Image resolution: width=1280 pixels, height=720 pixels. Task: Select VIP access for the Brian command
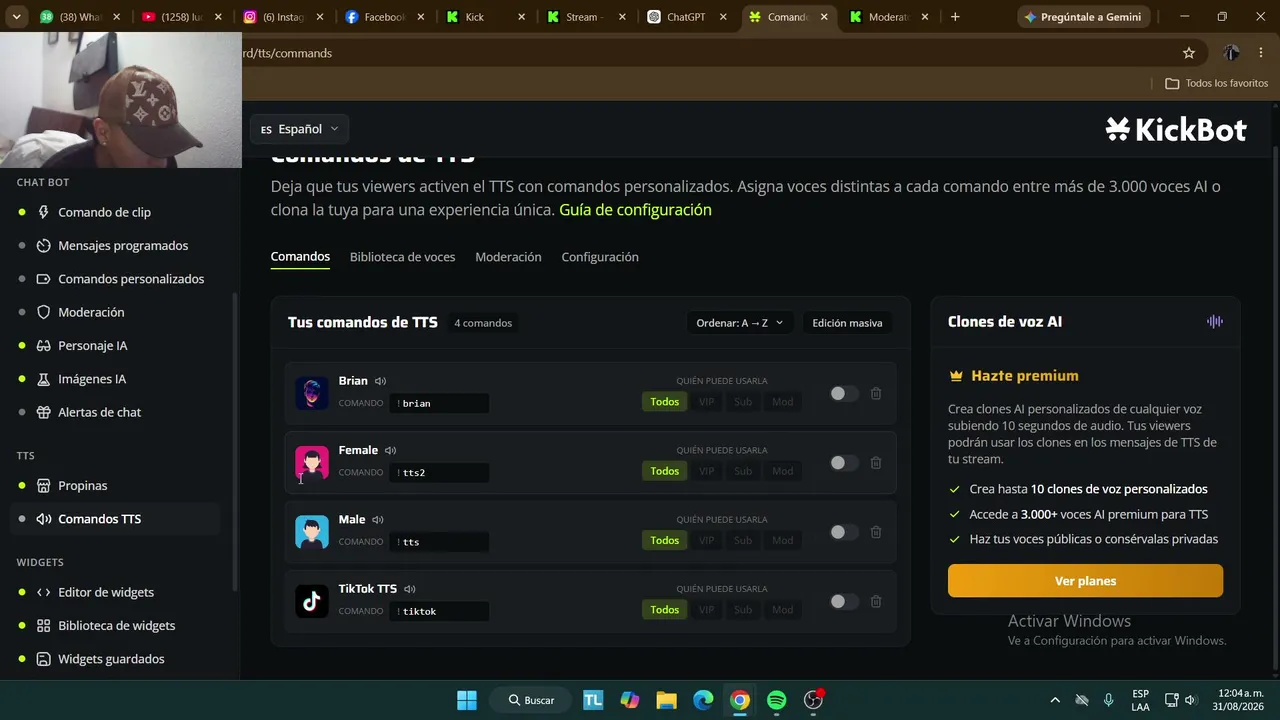(x=707, y=402)
